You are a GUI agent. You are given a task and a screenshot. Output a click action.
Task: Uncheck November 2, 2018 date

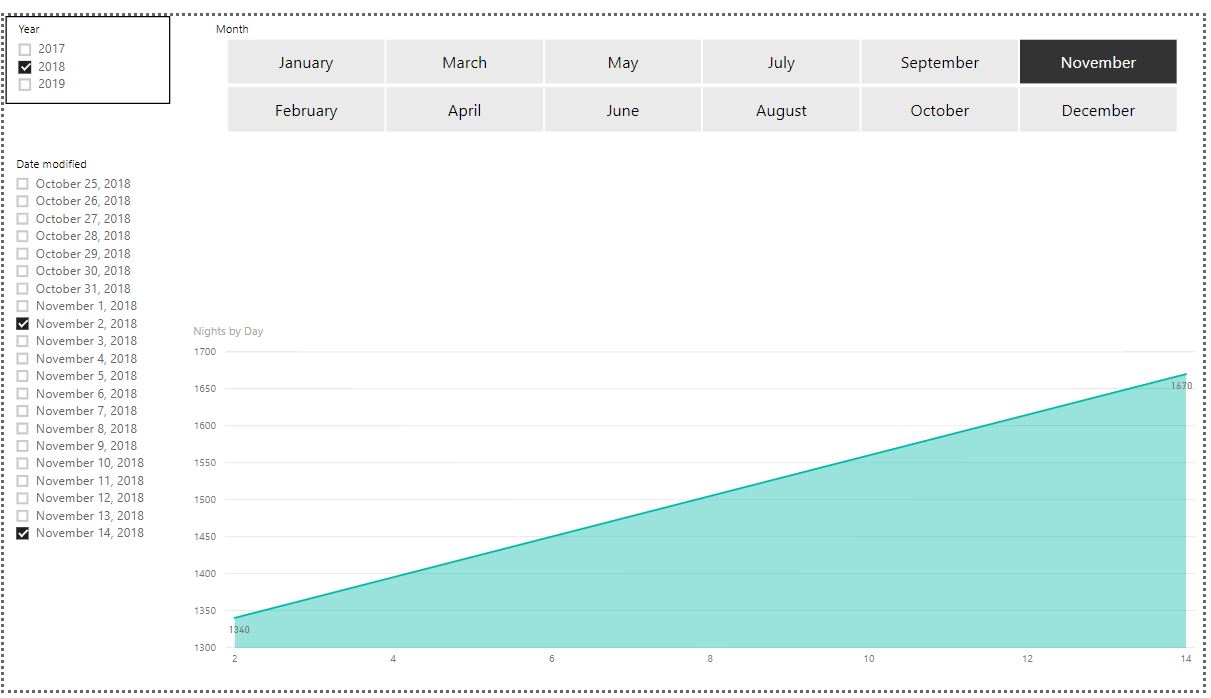23,324
